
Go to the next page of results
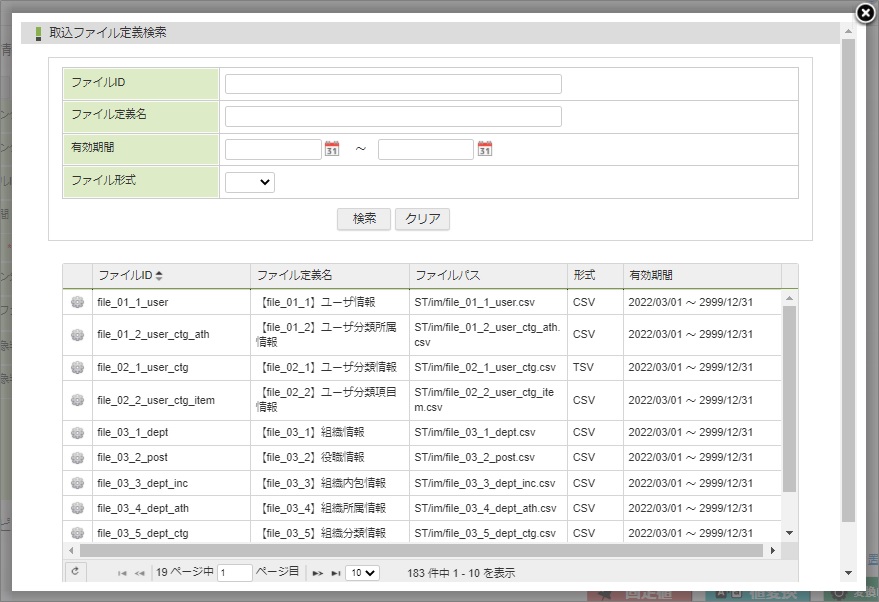[317, 573]
